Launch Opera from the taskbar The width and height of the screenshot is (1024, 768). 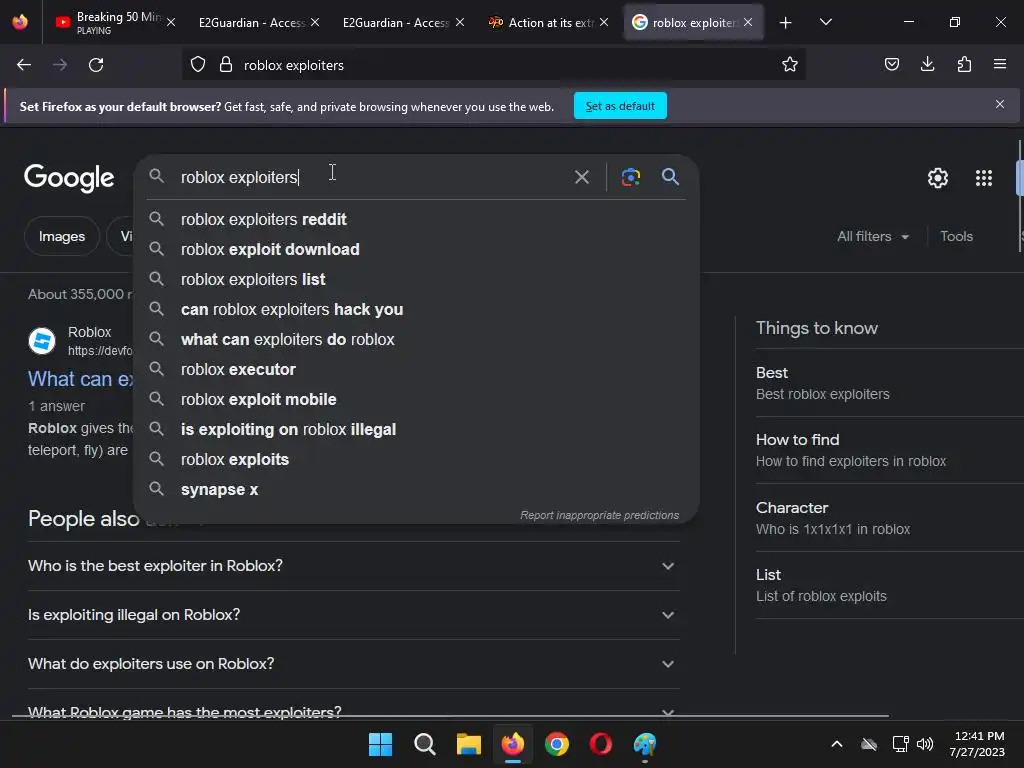coord(601,744)
